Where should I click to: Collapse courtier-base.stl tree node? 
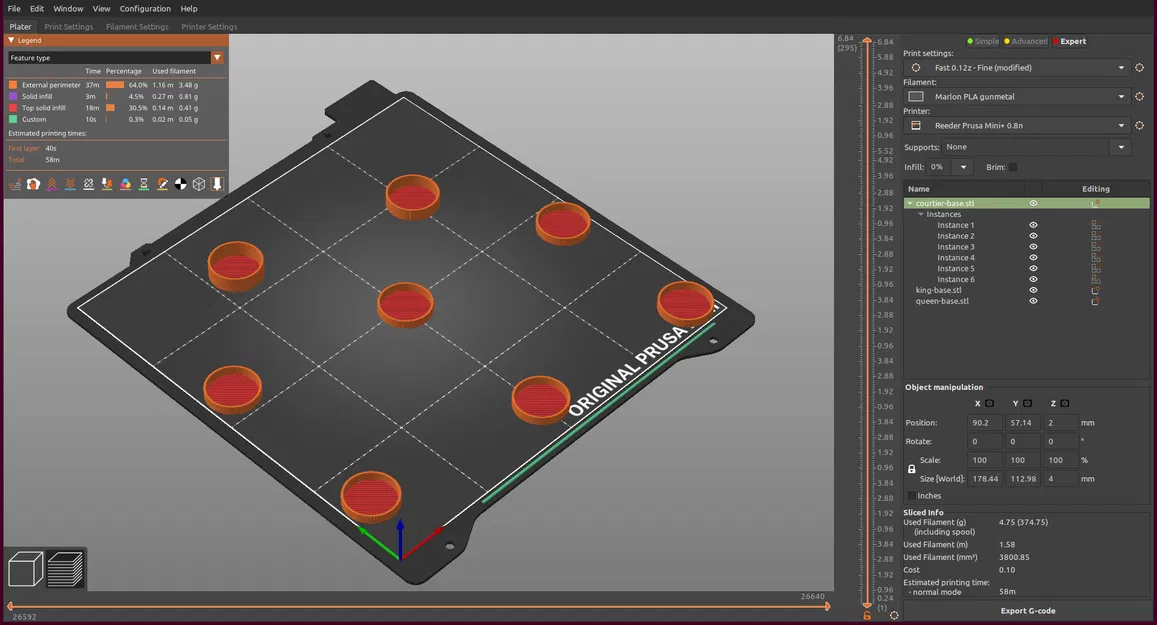(910, 203)
